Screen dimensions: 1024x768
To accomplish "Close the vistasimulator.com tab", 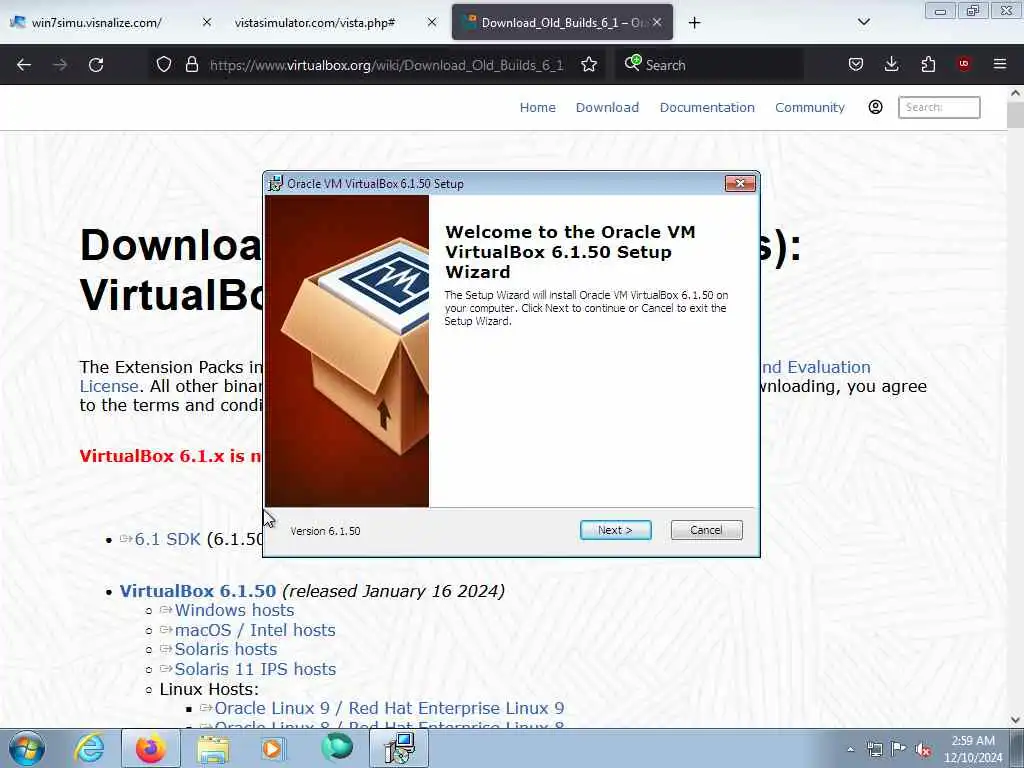I will pos(432,22).
